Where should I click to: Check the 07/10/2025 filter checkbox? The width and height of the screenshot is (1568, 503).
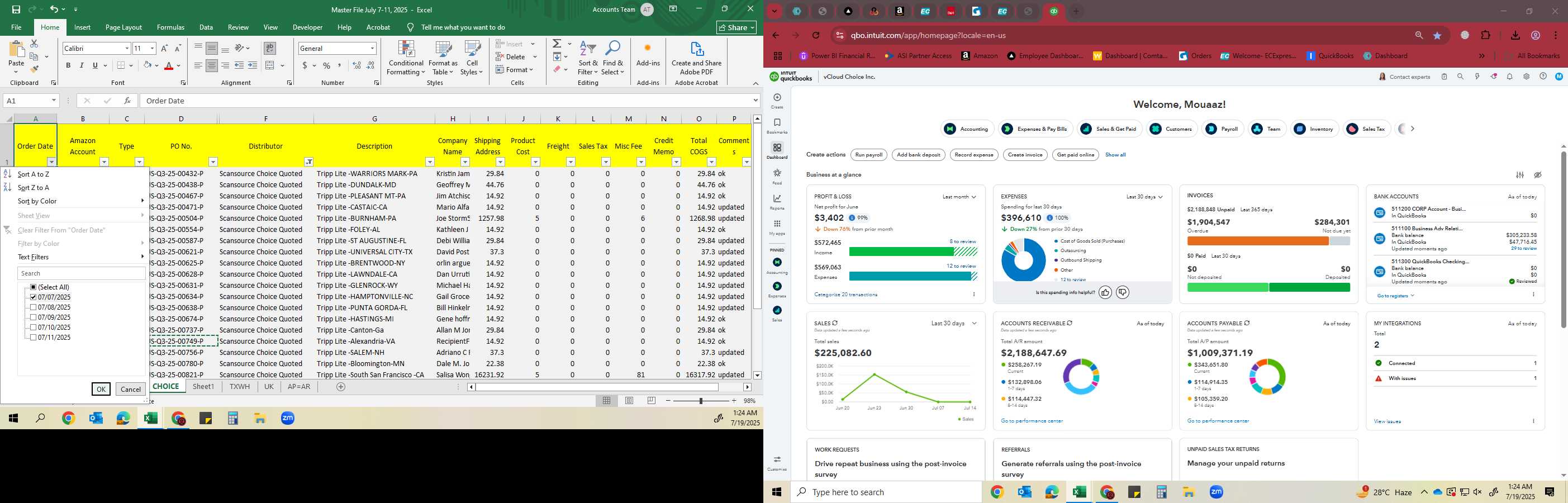click(34, 328)
